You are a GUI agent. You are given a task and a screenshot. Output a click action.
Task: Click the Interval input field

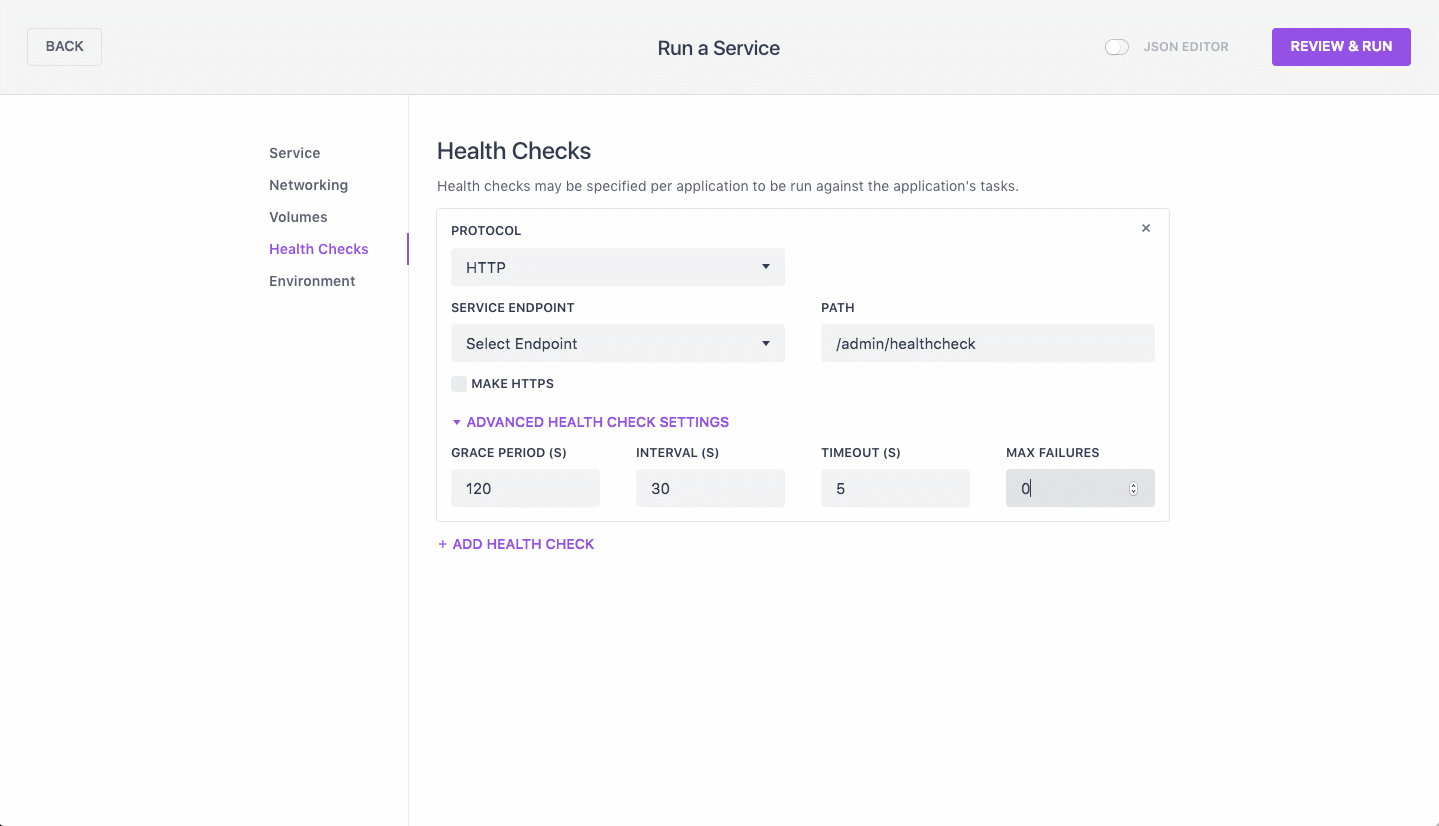click(710, 488)
